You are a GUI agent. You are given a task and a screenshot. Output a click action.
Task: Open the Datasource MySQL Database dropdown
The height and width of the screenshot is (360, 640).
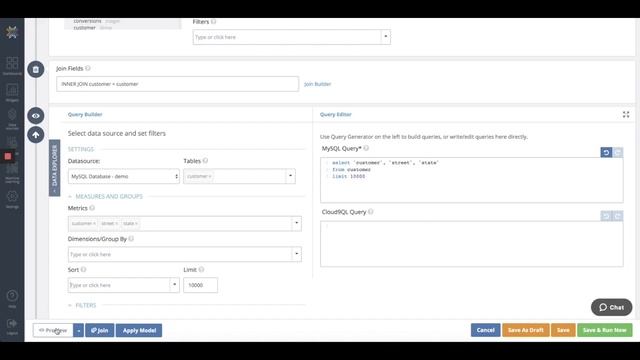(123, 176)
